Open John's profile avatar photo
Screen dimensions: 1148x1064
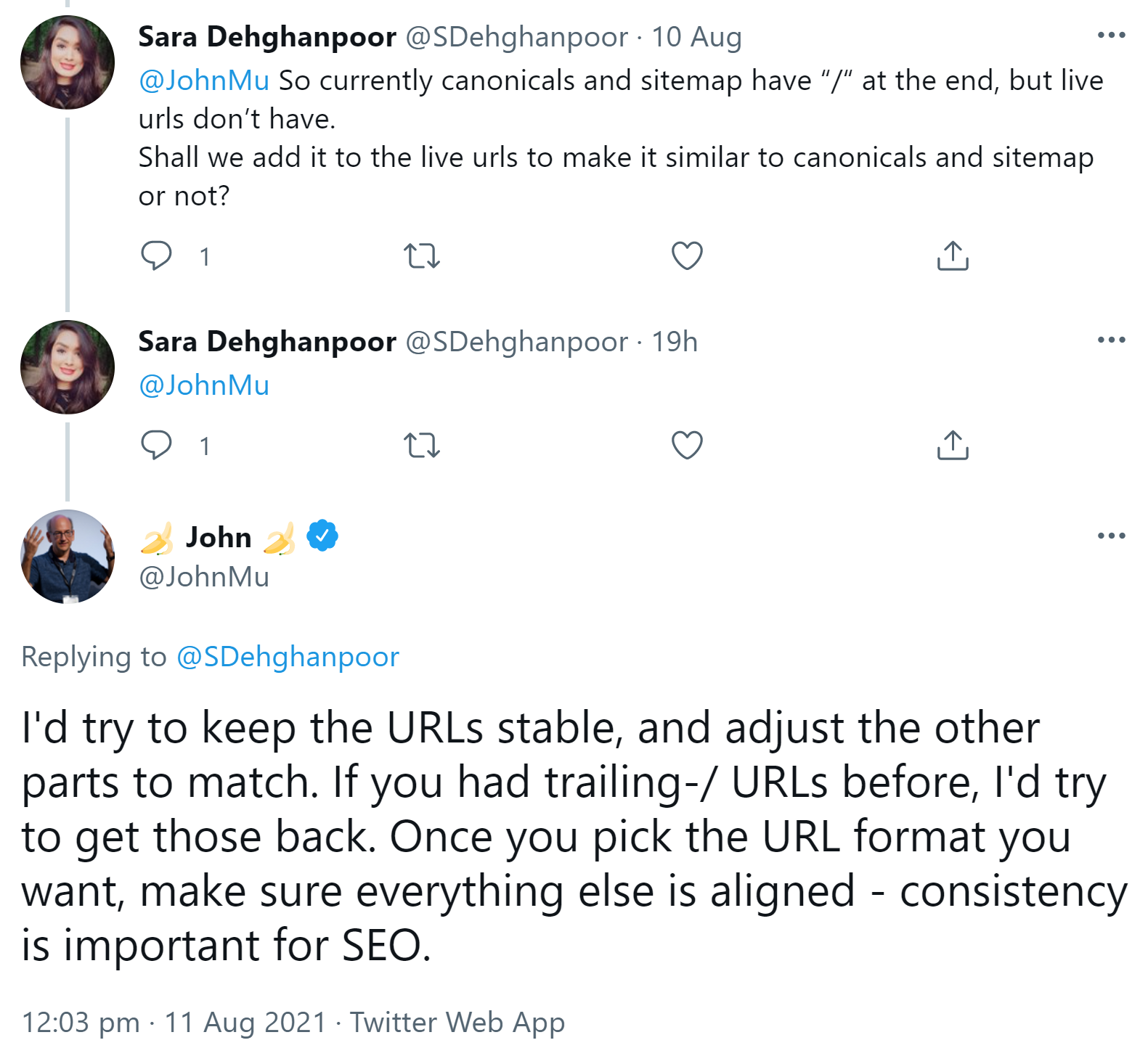[x=68, y=555]
